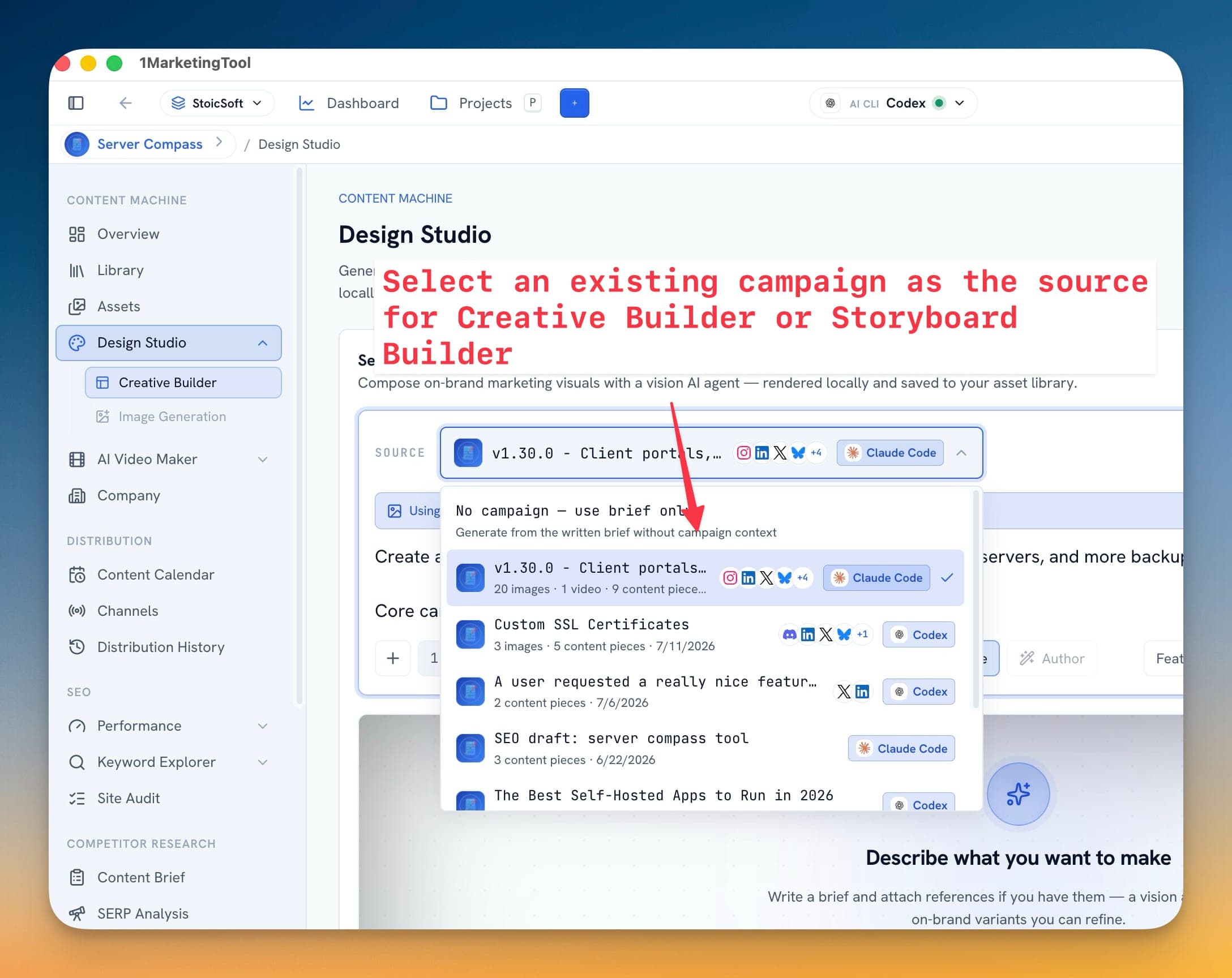Image resolution: width=1232 pixels, height=978 pixels.
Task: Select the Custom SSL Certificates campaign
Action: coord(705,634)
